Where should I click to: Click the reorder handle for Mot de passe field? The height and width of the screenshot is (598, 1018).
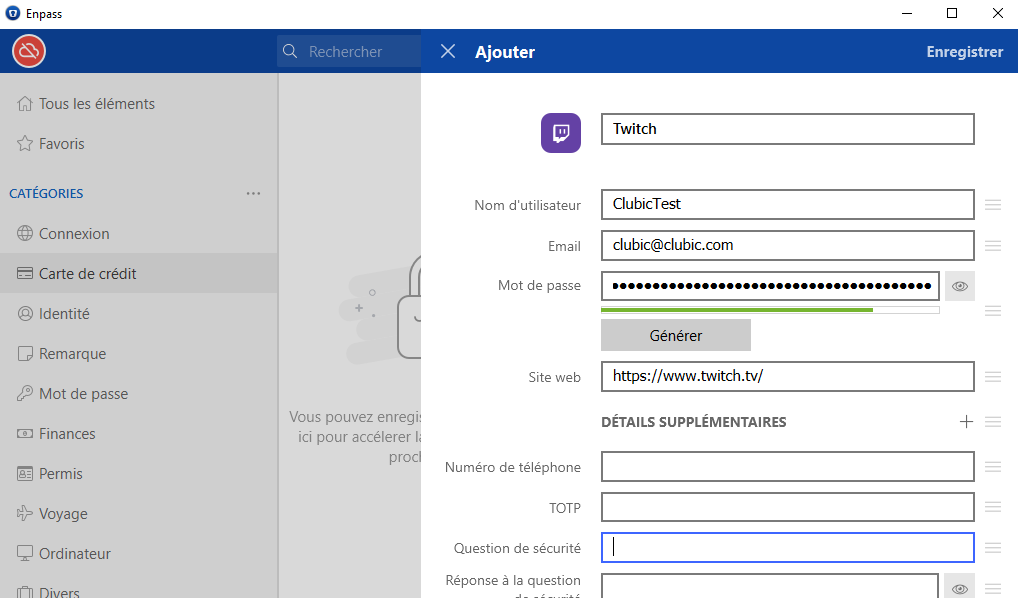[x=993, y=311]
